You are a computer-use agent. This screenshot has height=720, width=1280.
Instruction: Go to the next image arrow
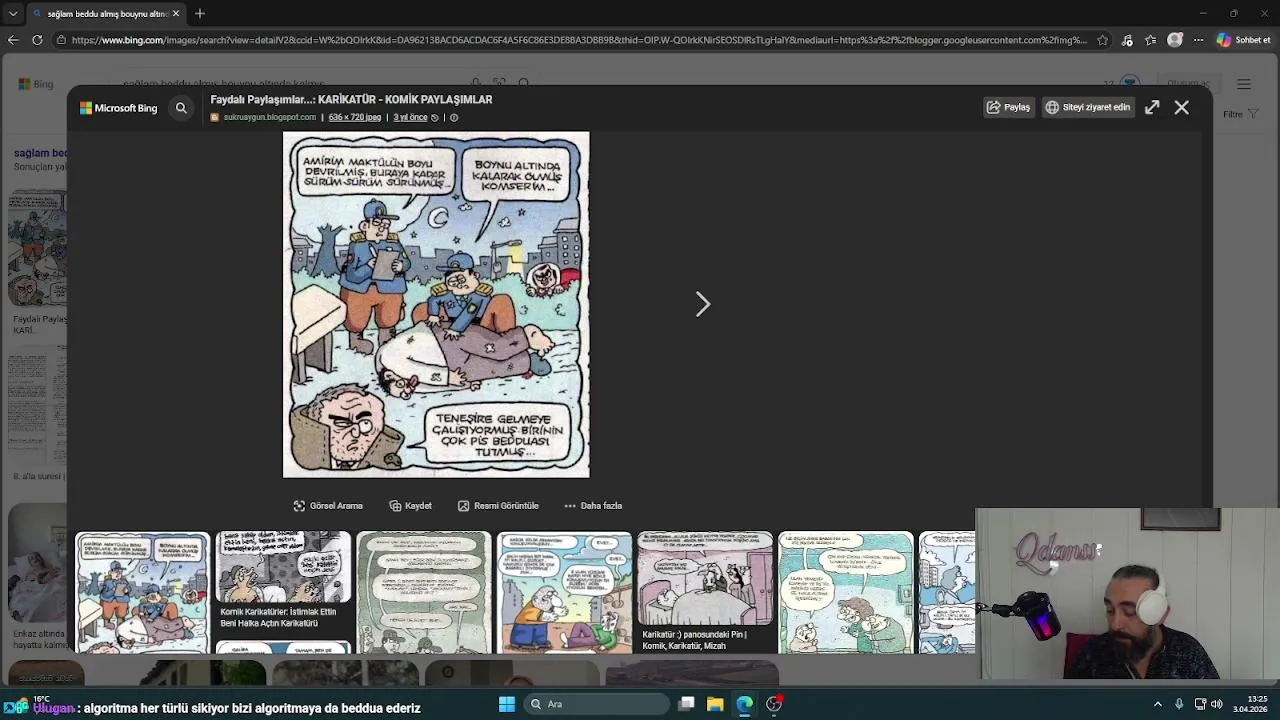tap(703, 304)
